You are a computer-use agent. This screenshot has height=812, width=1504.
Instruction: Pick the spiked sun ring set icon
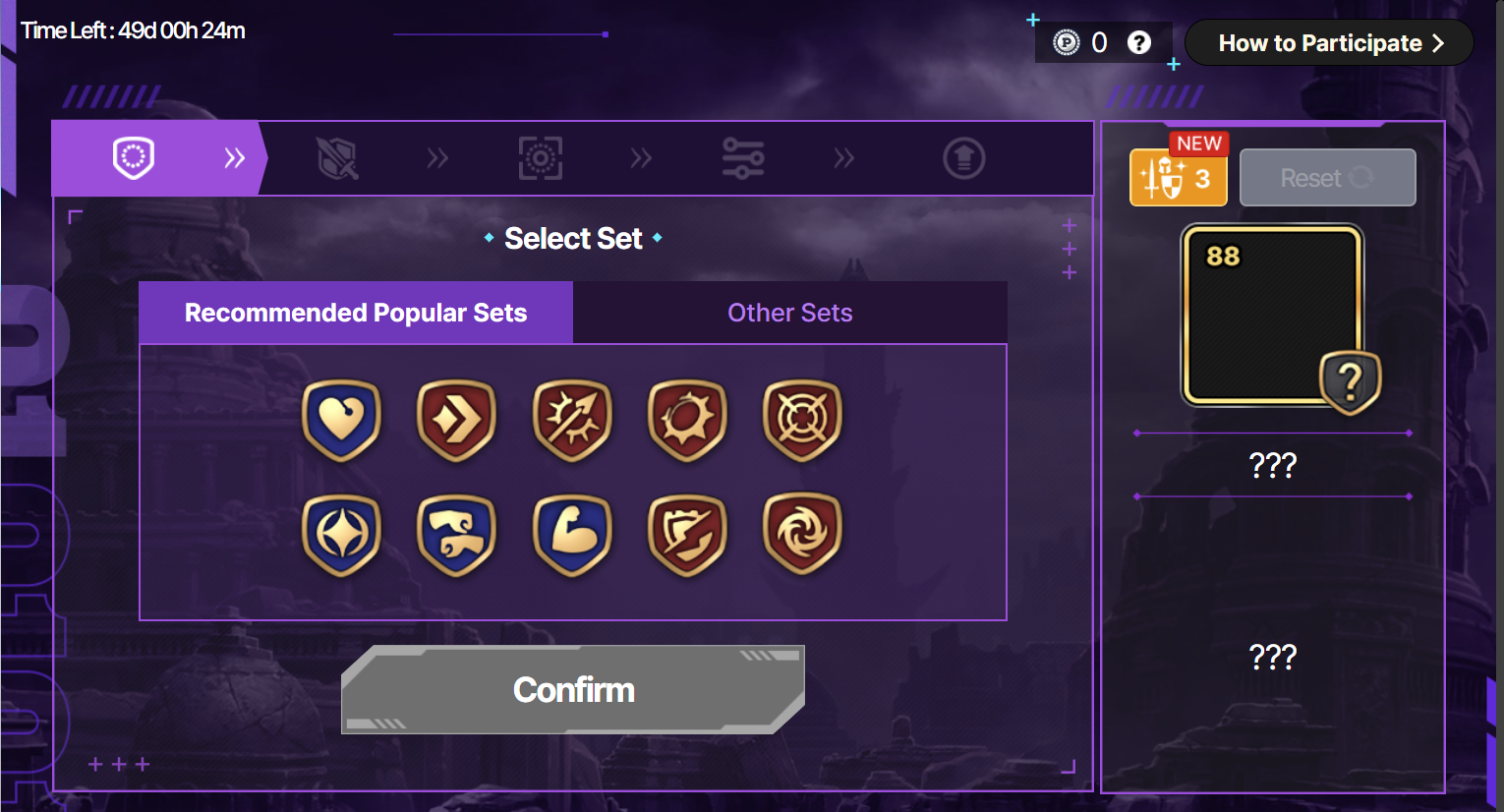coord(687,420)
